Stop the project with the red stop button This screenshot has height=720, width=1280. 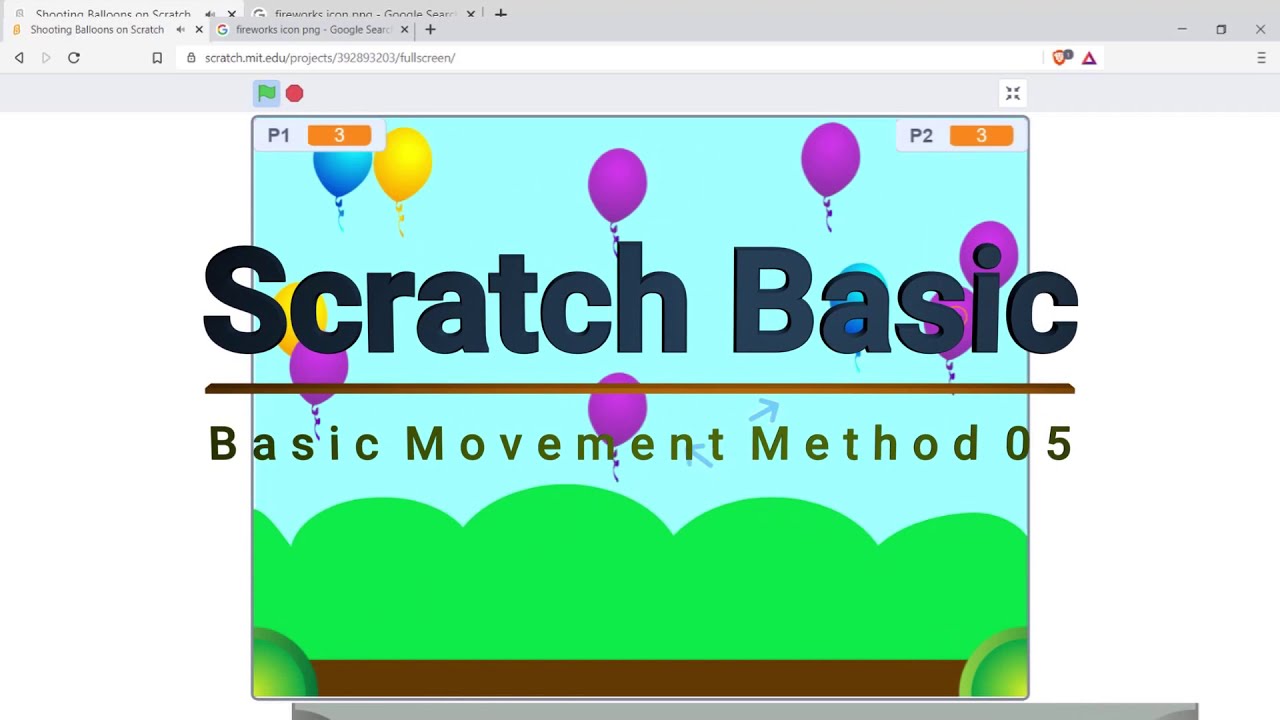[x=294, y=93]
